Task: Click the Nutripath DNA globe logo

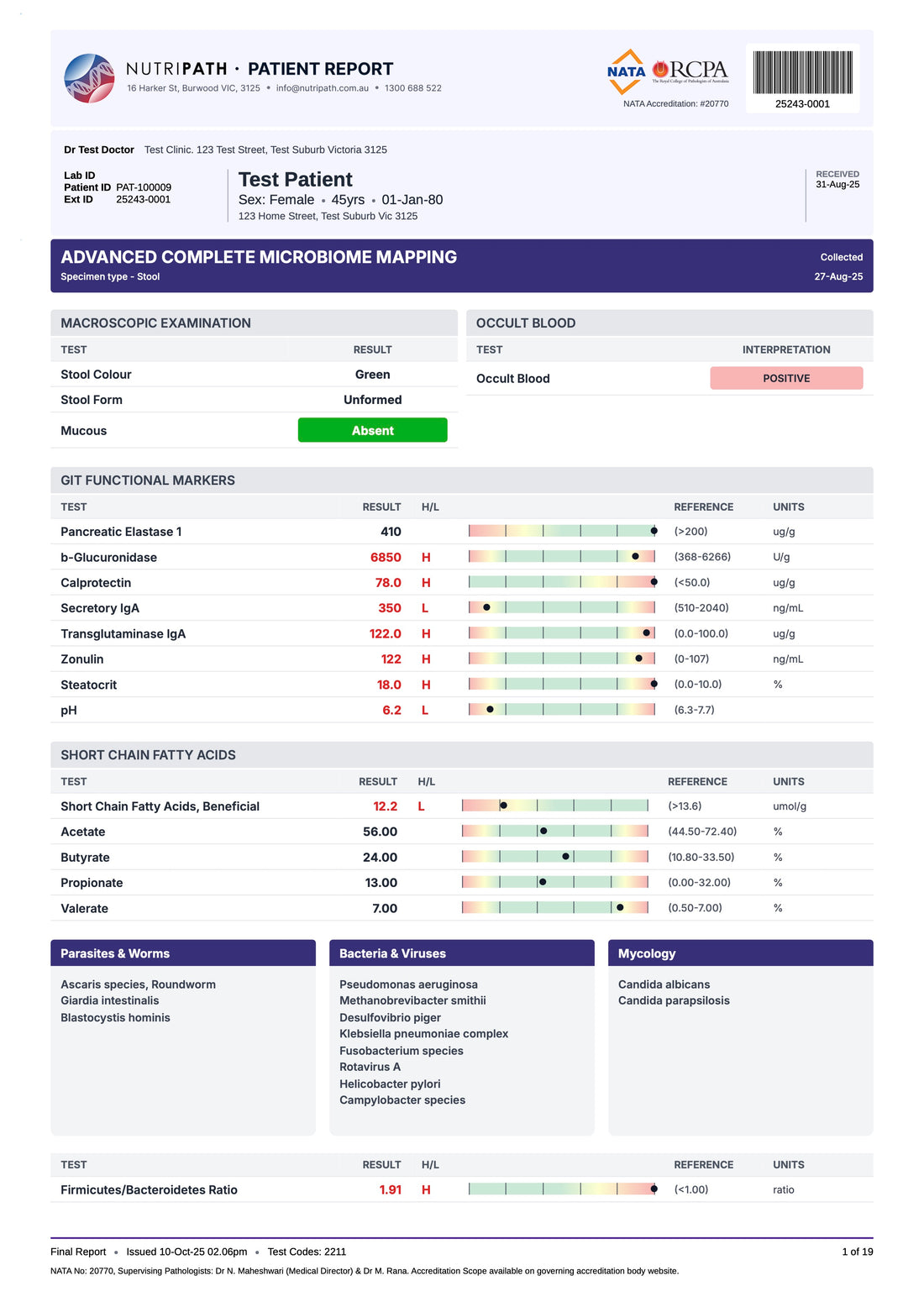Action: 89,78
